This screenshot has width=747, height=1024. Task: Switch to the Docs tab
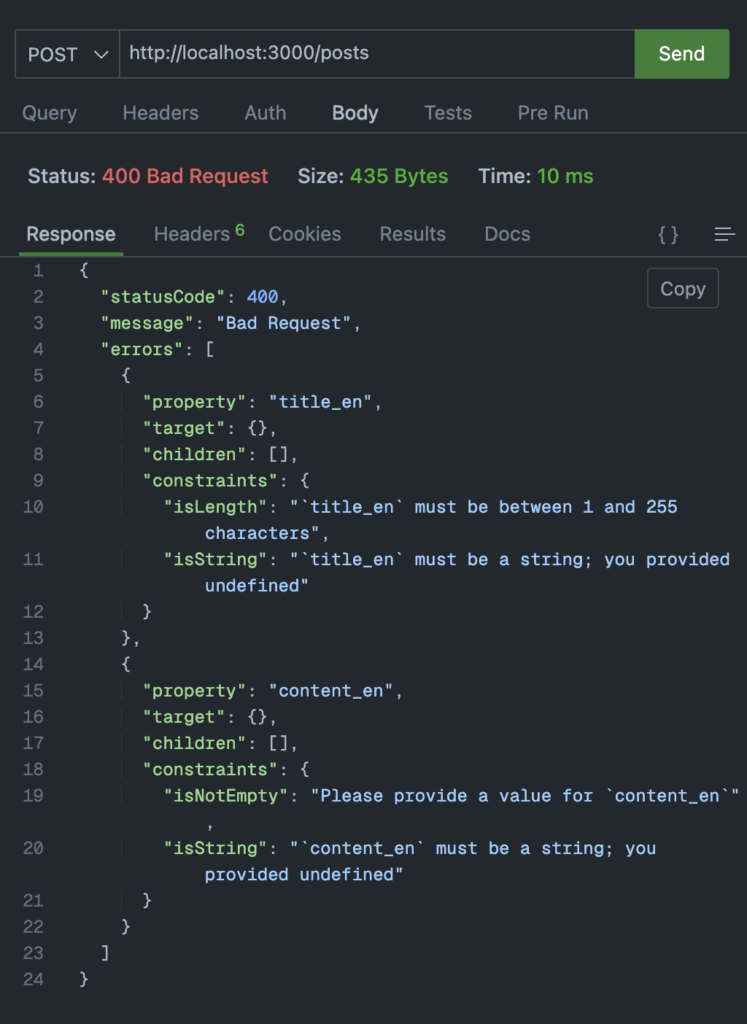pyautogui.click(x=506, y=234)
